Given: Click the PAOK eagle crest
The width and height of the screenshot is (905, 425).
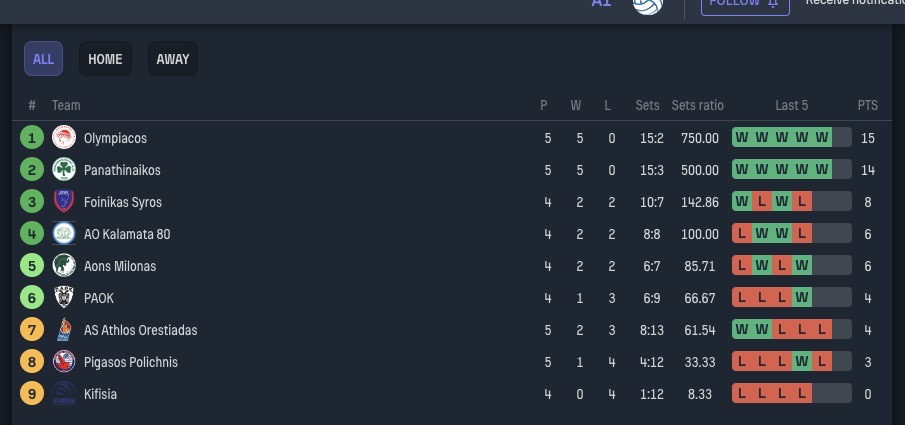Looking at the screenshot, I should (64, 298).
